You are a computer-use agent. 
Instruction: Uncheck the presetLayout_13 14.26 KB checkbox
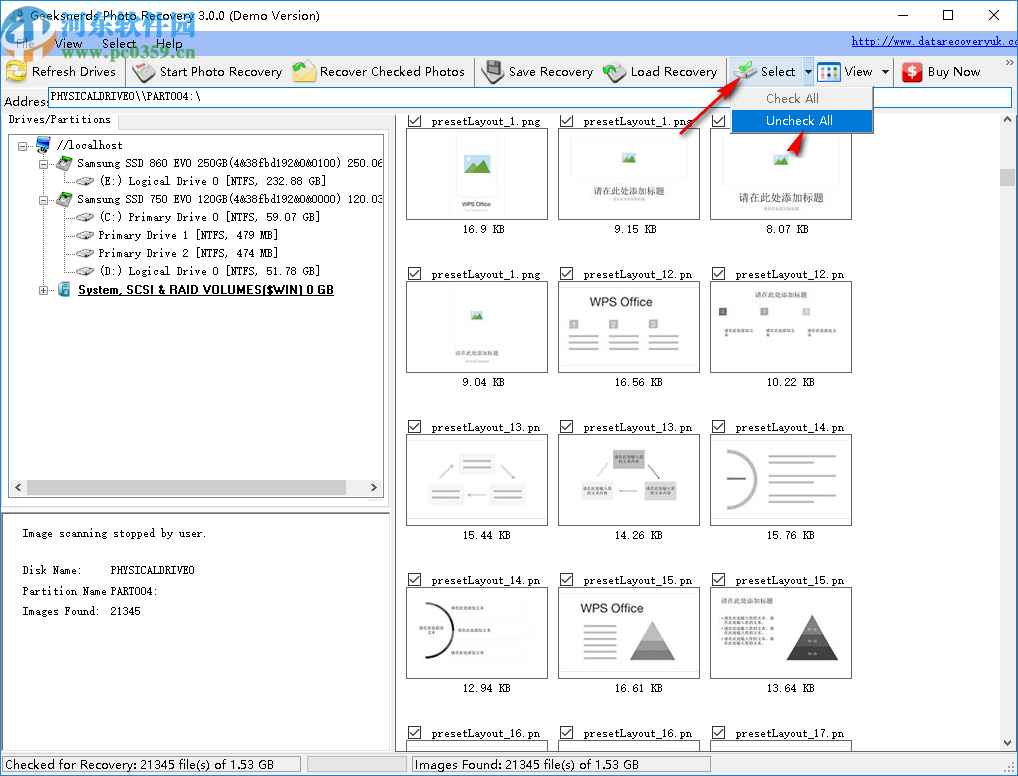pyautogui.click(x=566, y=427)
